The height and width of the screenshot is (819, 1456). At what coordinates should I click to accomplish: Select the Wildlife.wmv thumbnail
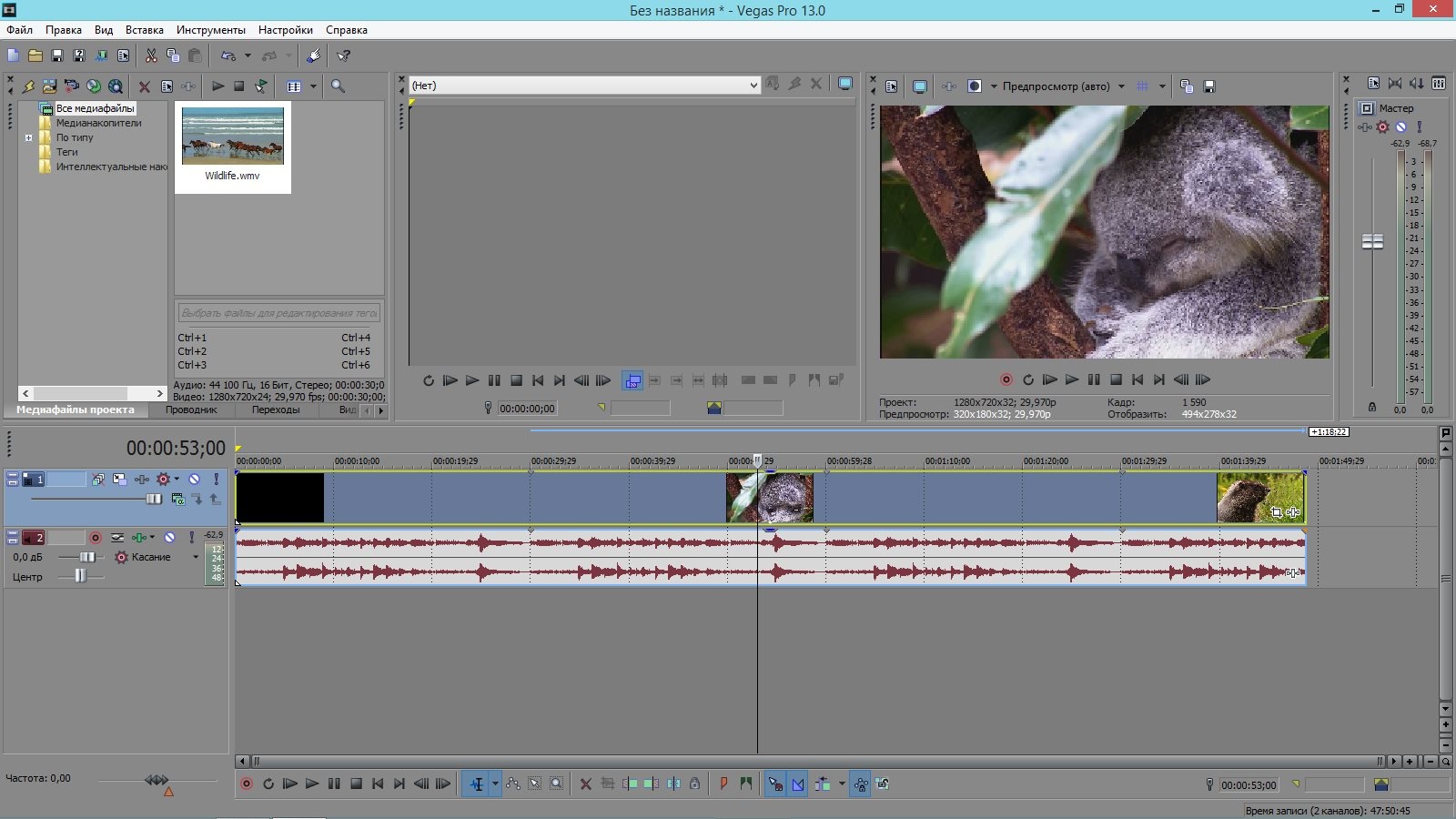click(x=233, y=136)
